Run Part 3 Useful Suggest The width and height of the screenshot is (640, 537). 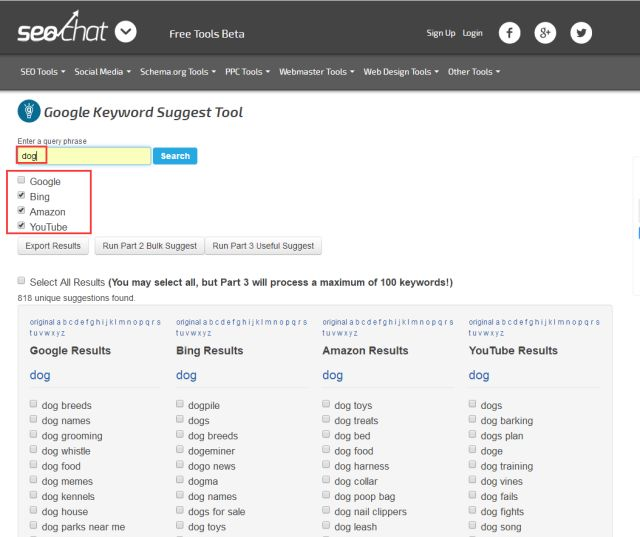tap(263, 246)
